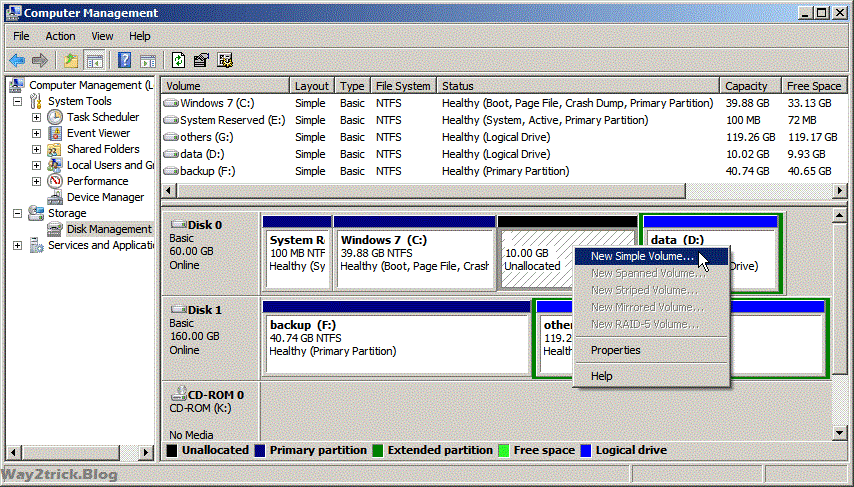Sort by the Layout column header
854x487 pixels.
click(x=312, y=86)
